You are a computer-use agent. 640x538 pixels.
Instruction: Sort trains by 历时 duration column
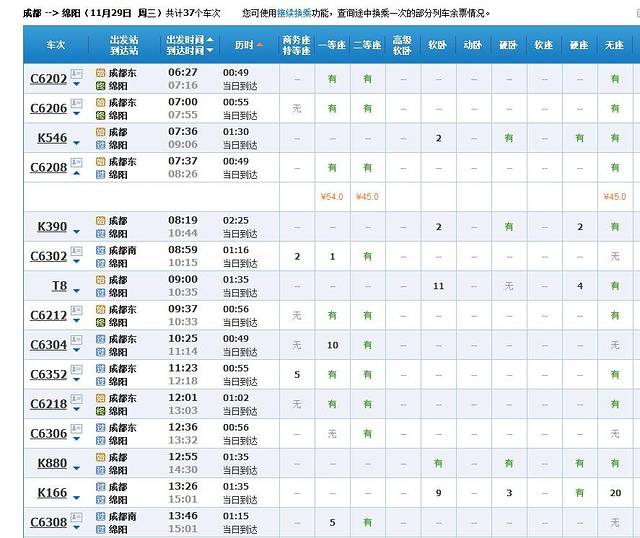point(249,45)
